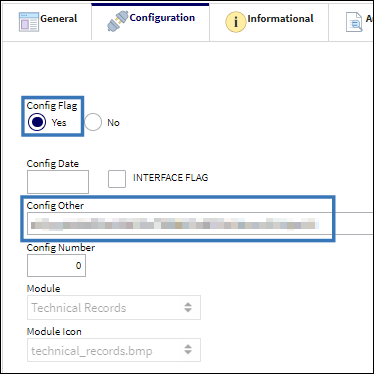Screen dimensions: 374x374
Task: Select the No radio for Config Flag
Action: point(93,122)
